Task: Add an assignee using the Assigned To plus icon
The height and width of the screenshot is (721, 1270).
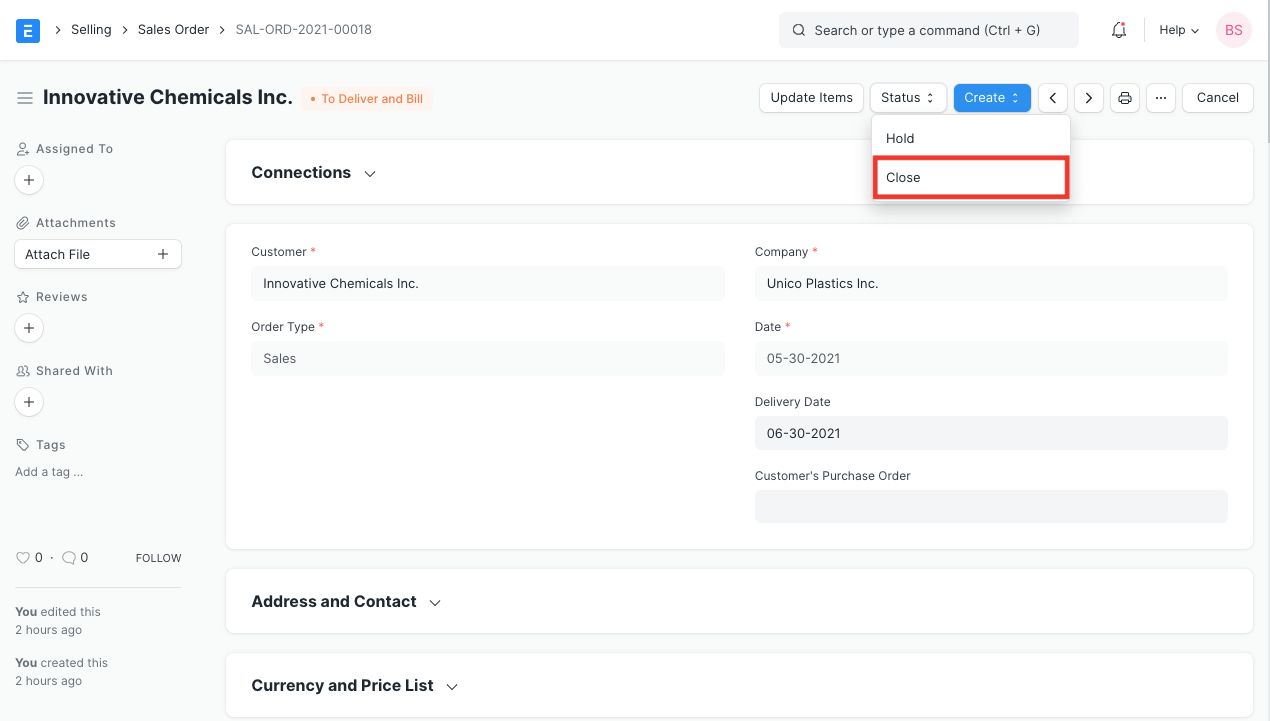Action: click(28, 180)
